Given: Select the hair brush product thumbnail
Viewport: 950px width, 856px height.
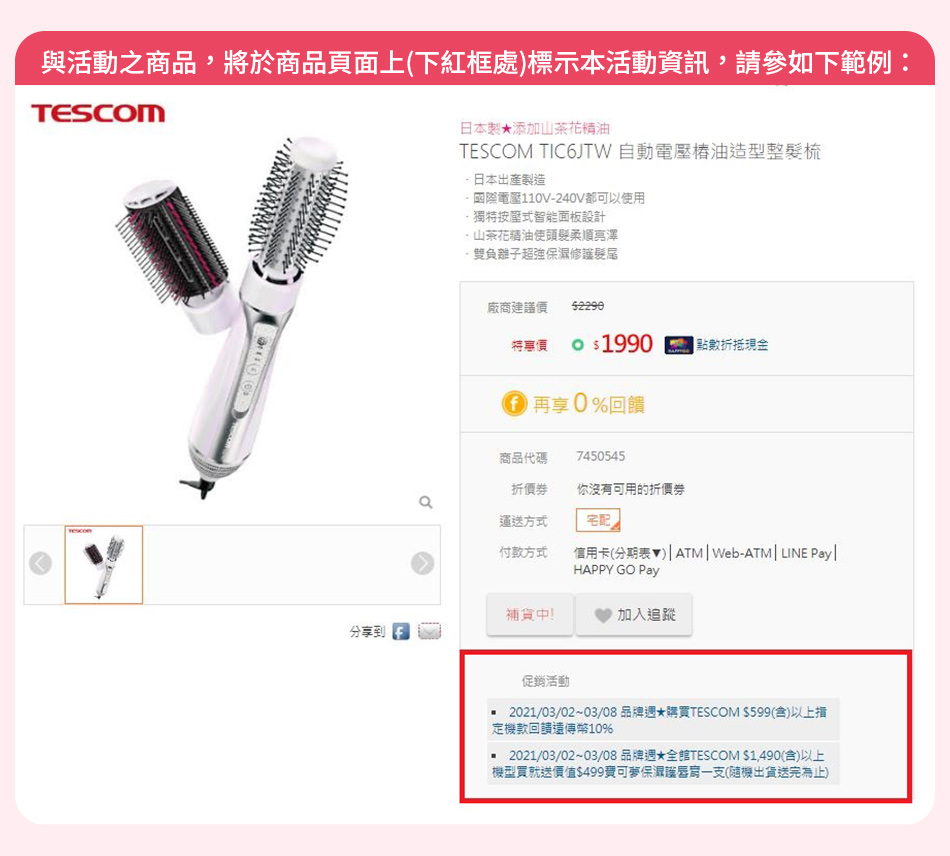Looking at the screenshot, I should 104,565.
